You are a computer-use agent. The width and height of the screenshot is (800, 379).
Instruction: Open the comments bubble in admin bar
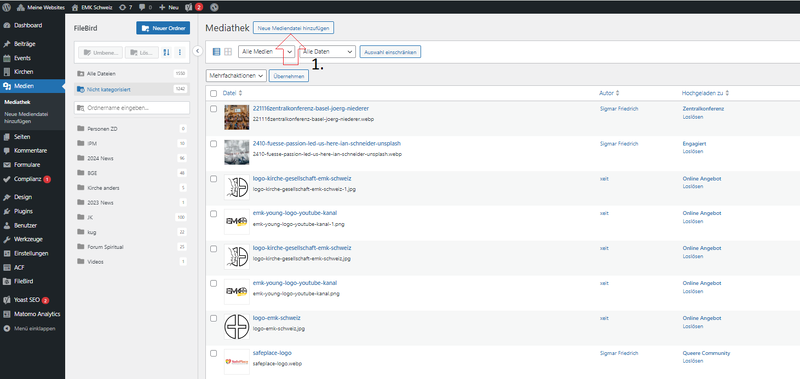coord(145,7)
